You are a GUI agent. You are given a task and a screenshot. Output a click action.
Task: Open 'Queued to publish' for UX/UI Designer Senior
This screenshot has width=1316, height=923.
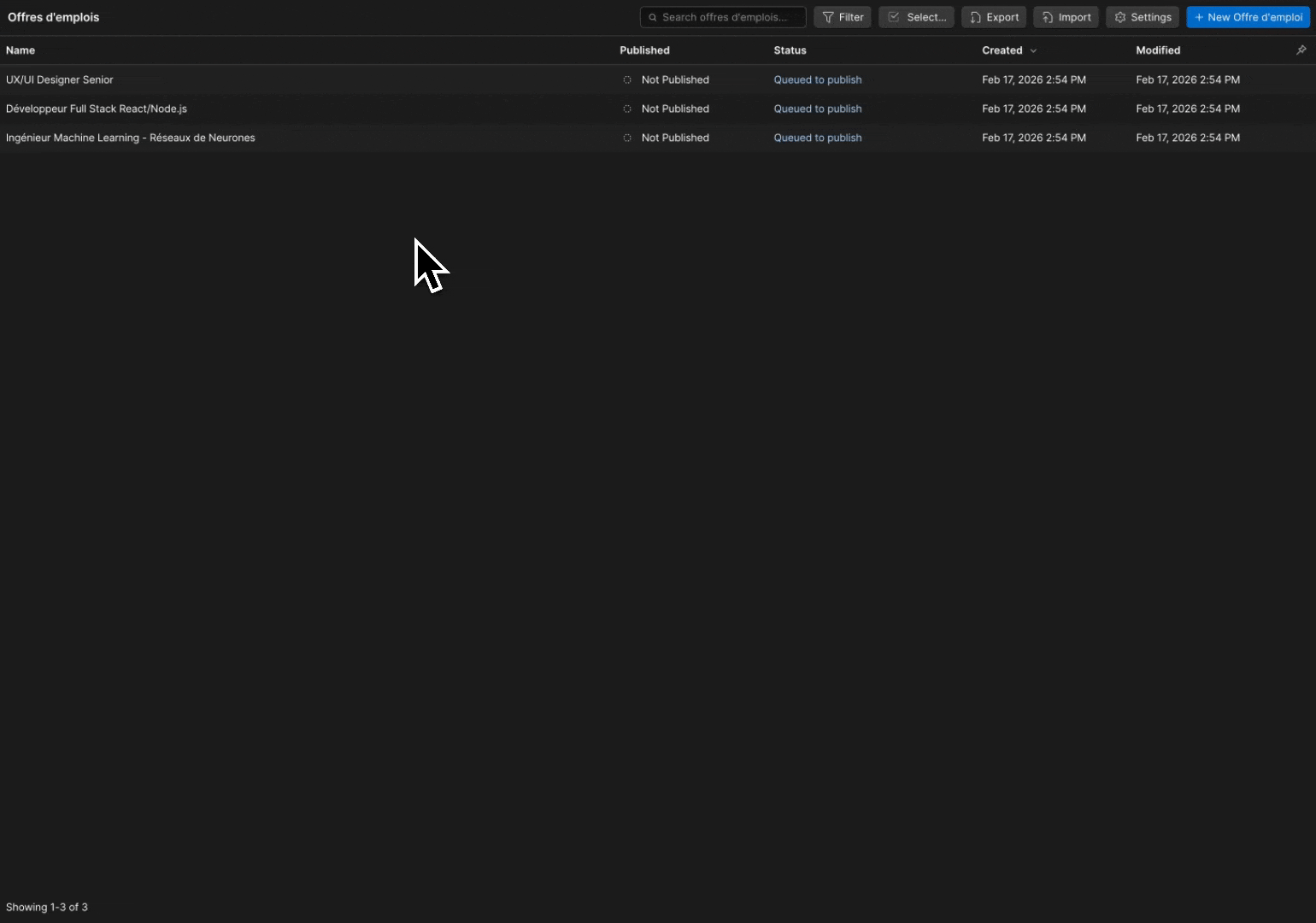(817, 79)
